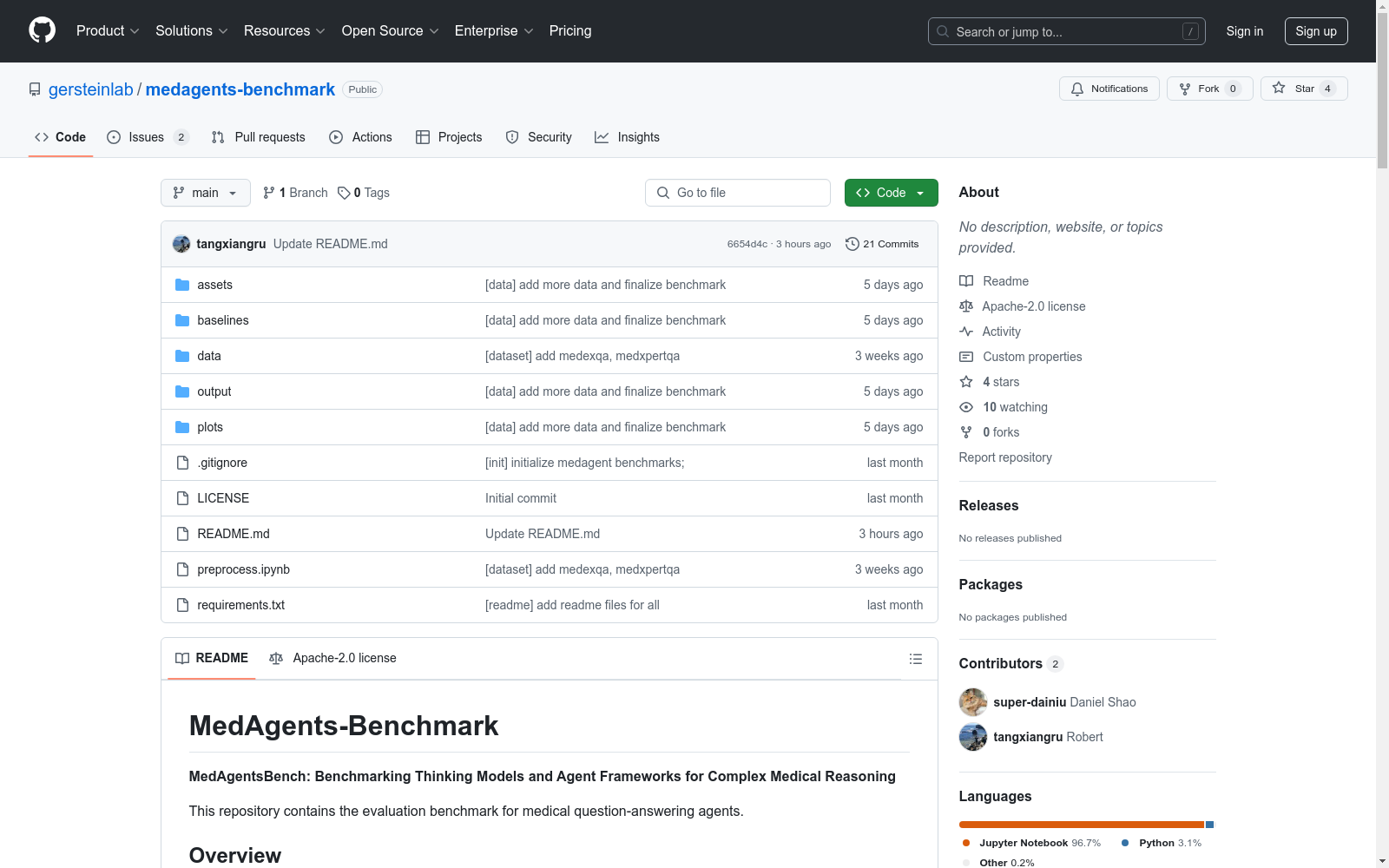The width and height of the screenshot is (1389, 868).
Task: Click the Sign in link
Action: click(1244, 31)
